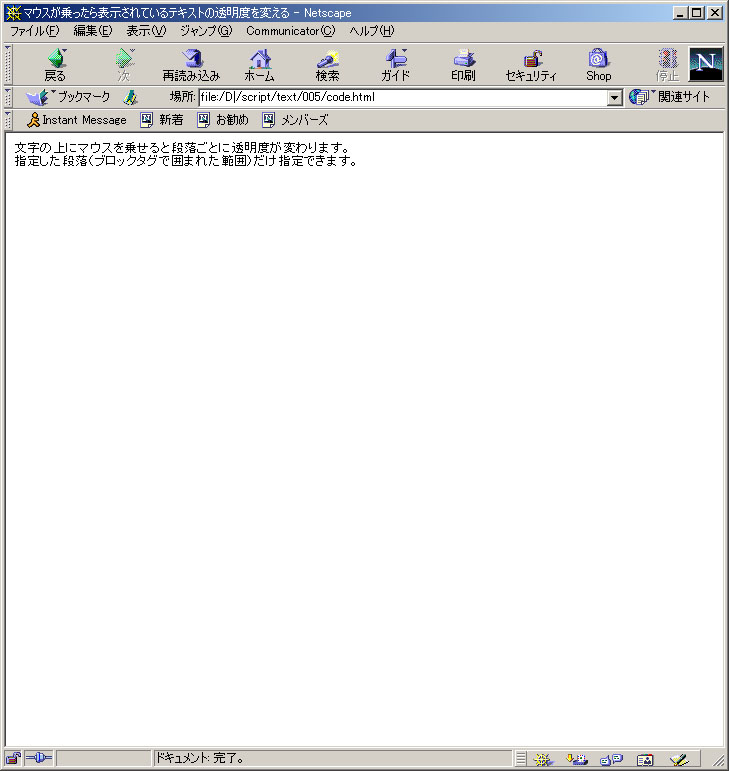Open セキュリティ security info

(531, 65)
